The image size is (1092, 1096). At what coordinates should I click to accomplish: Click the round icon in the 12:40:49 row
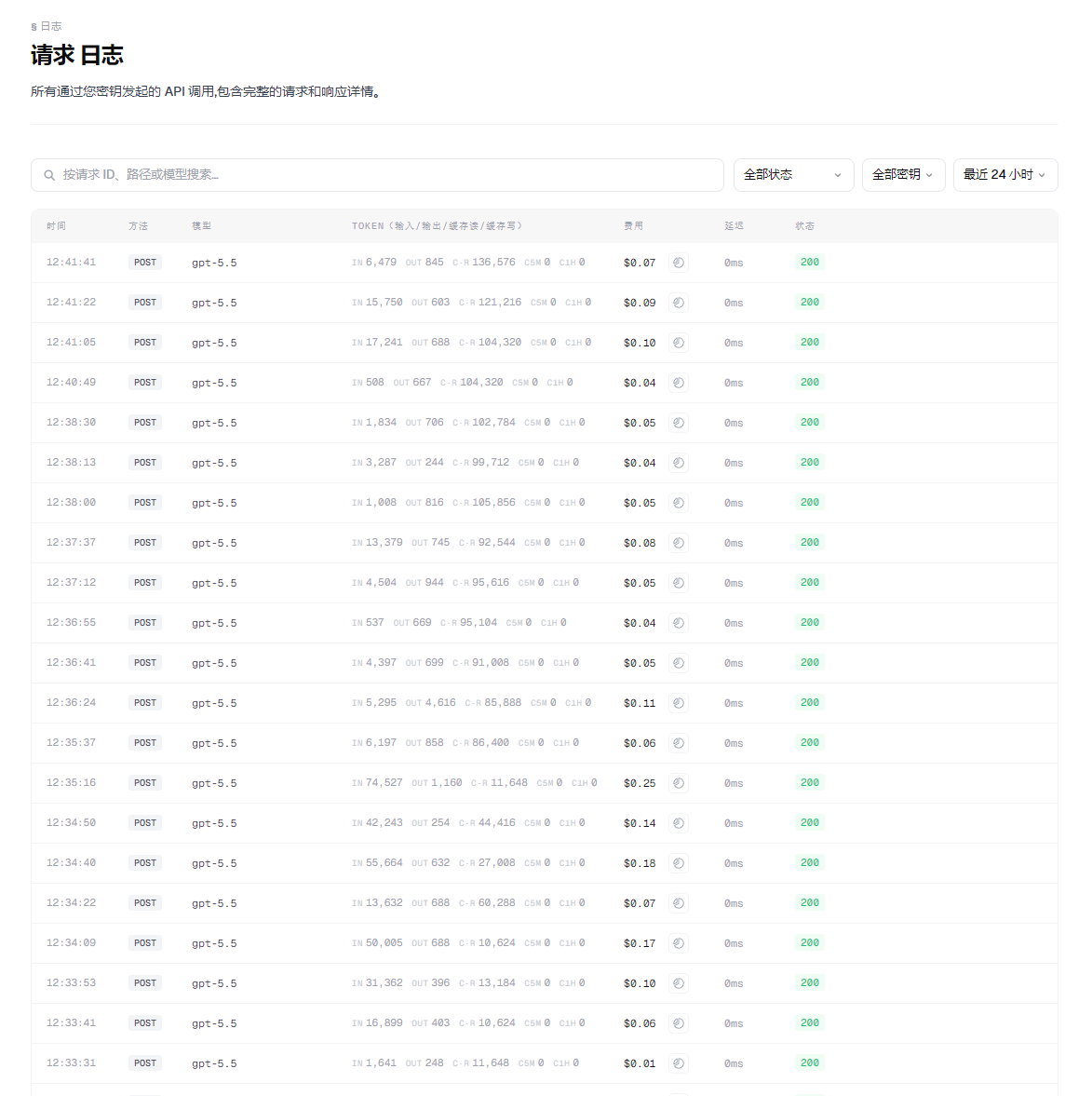tap(679, 383)
